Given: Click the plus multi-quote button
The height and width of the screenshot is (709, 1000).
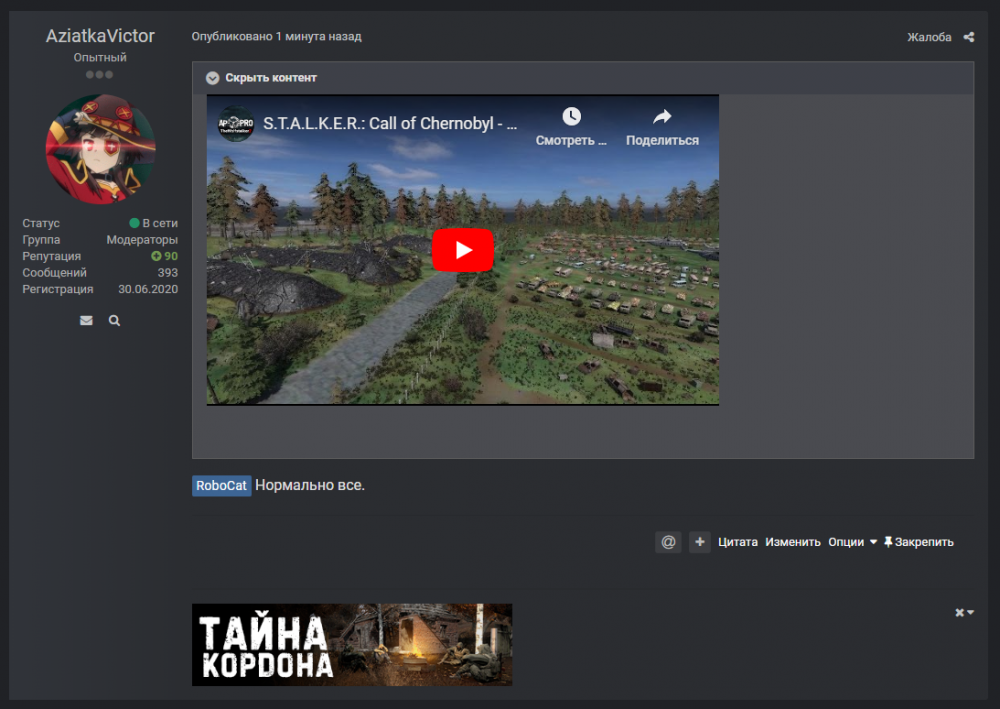Looking at the screenshot, I should (x=699, y=542).
